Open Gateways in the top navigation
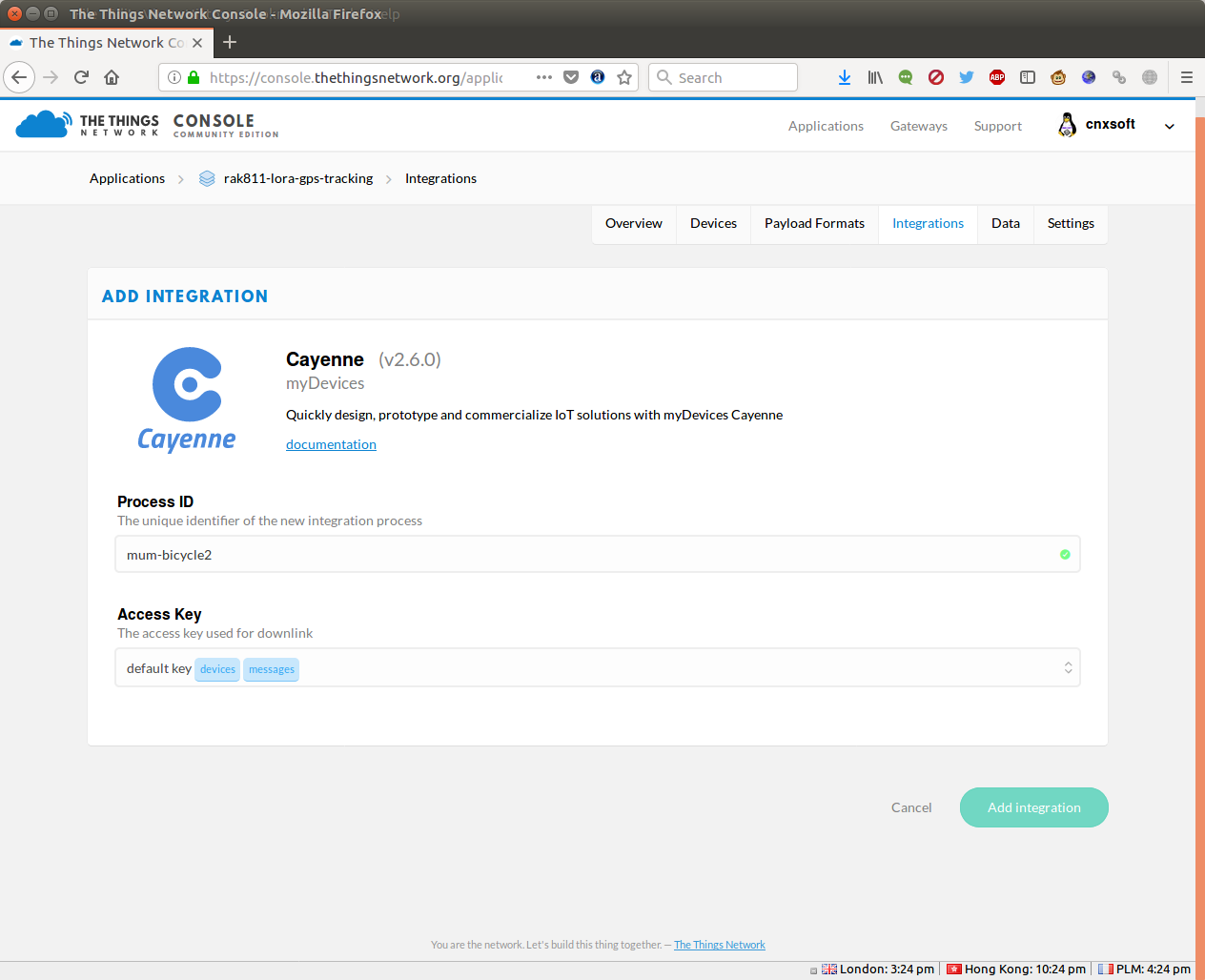1205x980 pixels. [x=919, y=126]
